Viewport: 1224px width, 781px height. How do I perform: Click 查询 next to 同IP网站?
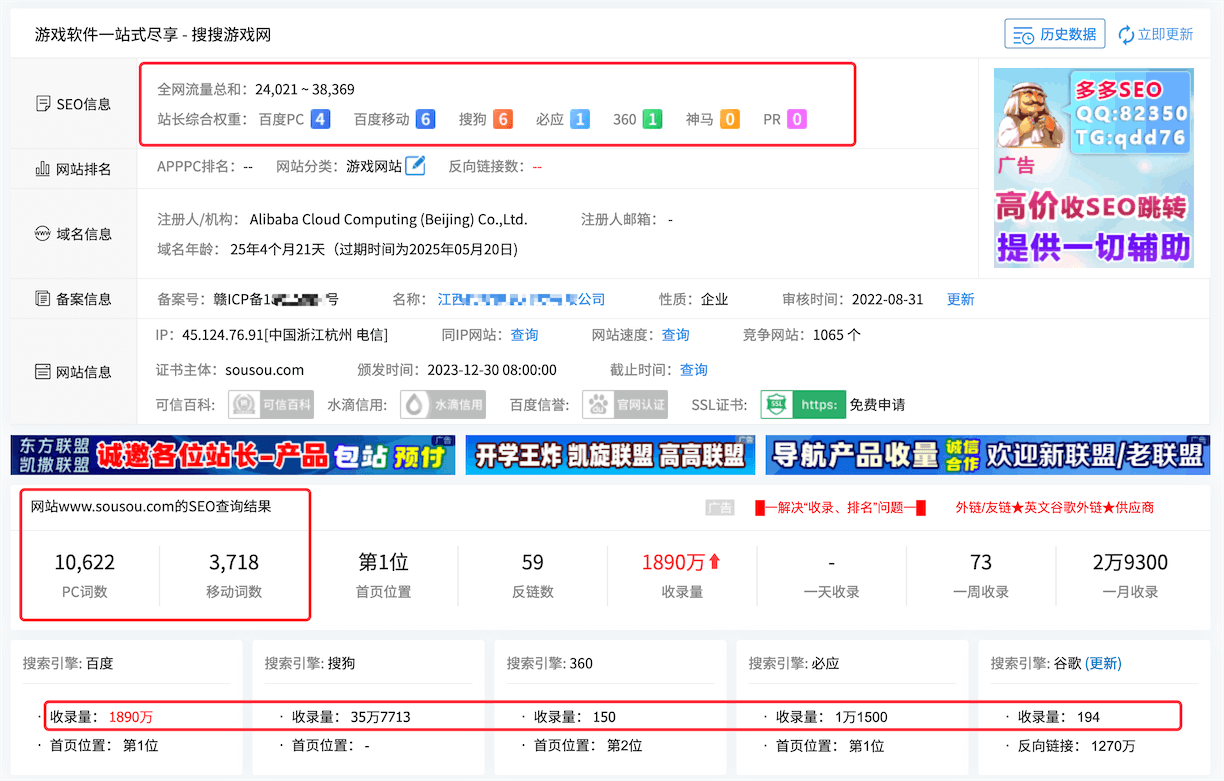pyautogui.click(x=524, y=335)
